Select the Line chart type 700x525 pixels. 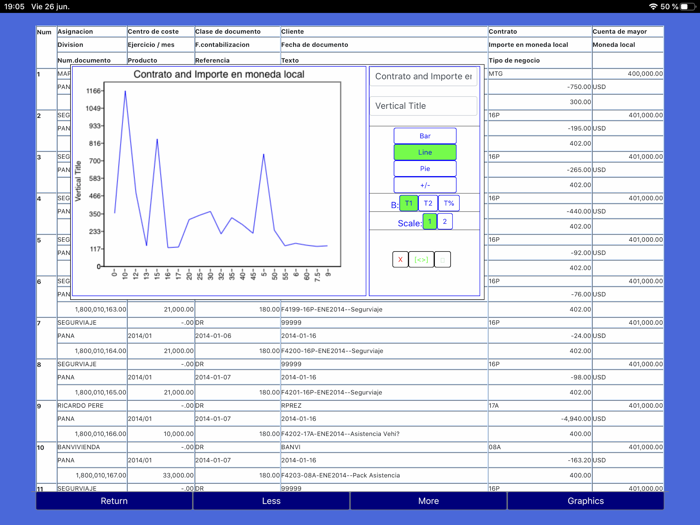point(425,152)
